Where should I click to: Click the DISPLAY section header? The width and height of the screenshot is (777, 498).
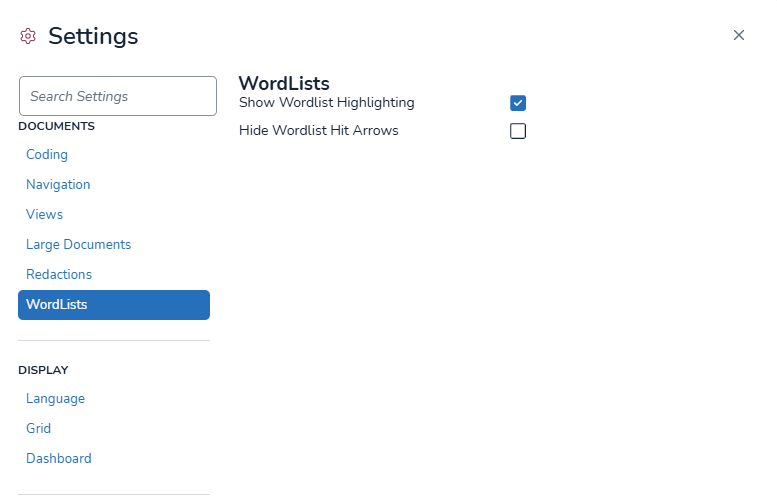(x=43, y=370)
